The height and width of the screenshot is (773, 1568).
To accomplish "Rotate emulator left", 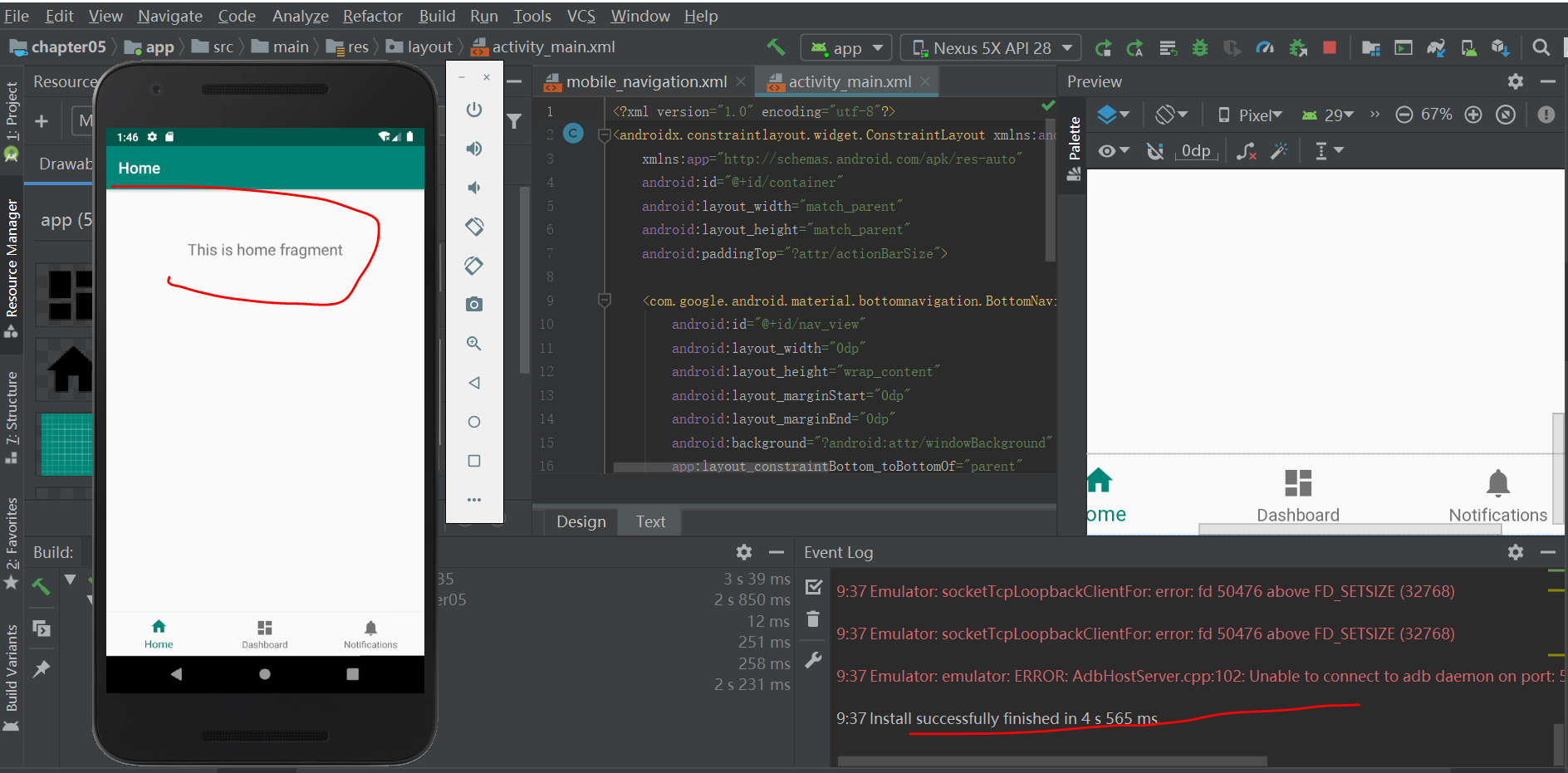I will point(474,227).
